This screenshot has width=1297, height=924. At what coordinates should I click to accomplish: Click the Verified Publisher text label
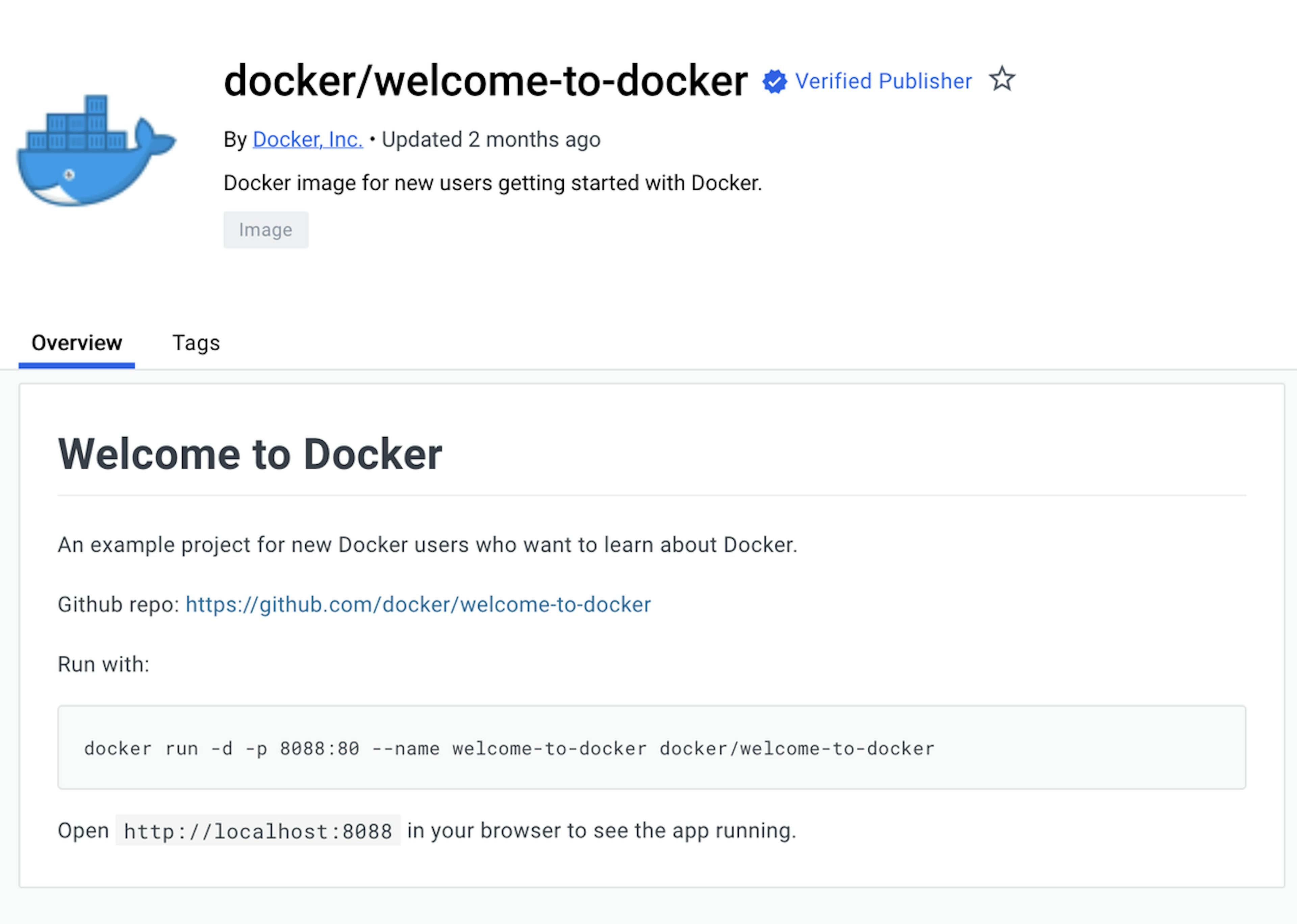coord(883,81)
